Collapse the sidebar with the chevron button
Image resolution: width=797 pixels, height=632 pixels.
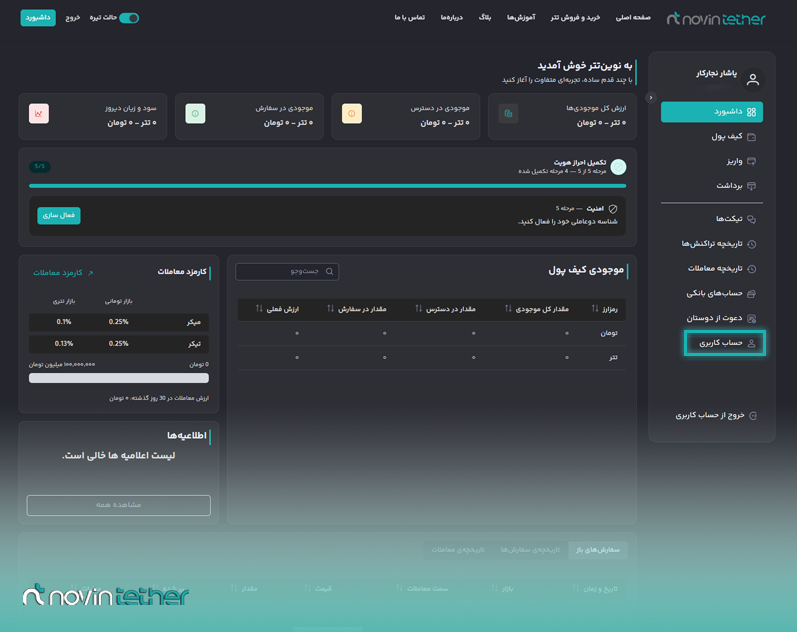[651, 98]
